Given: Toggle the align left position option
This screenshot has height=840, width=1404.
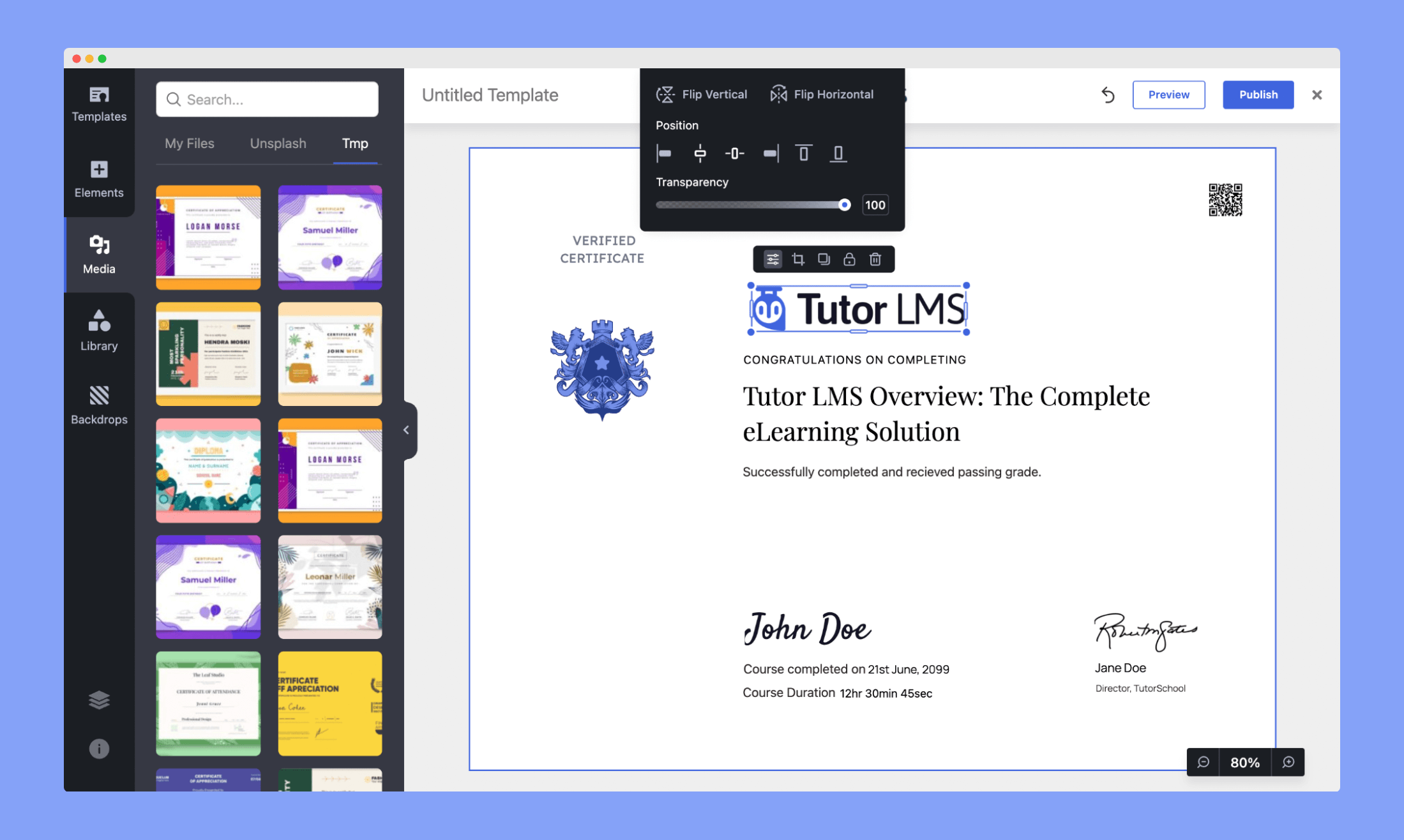Looking at the screenshot, I should pos(665,153).
